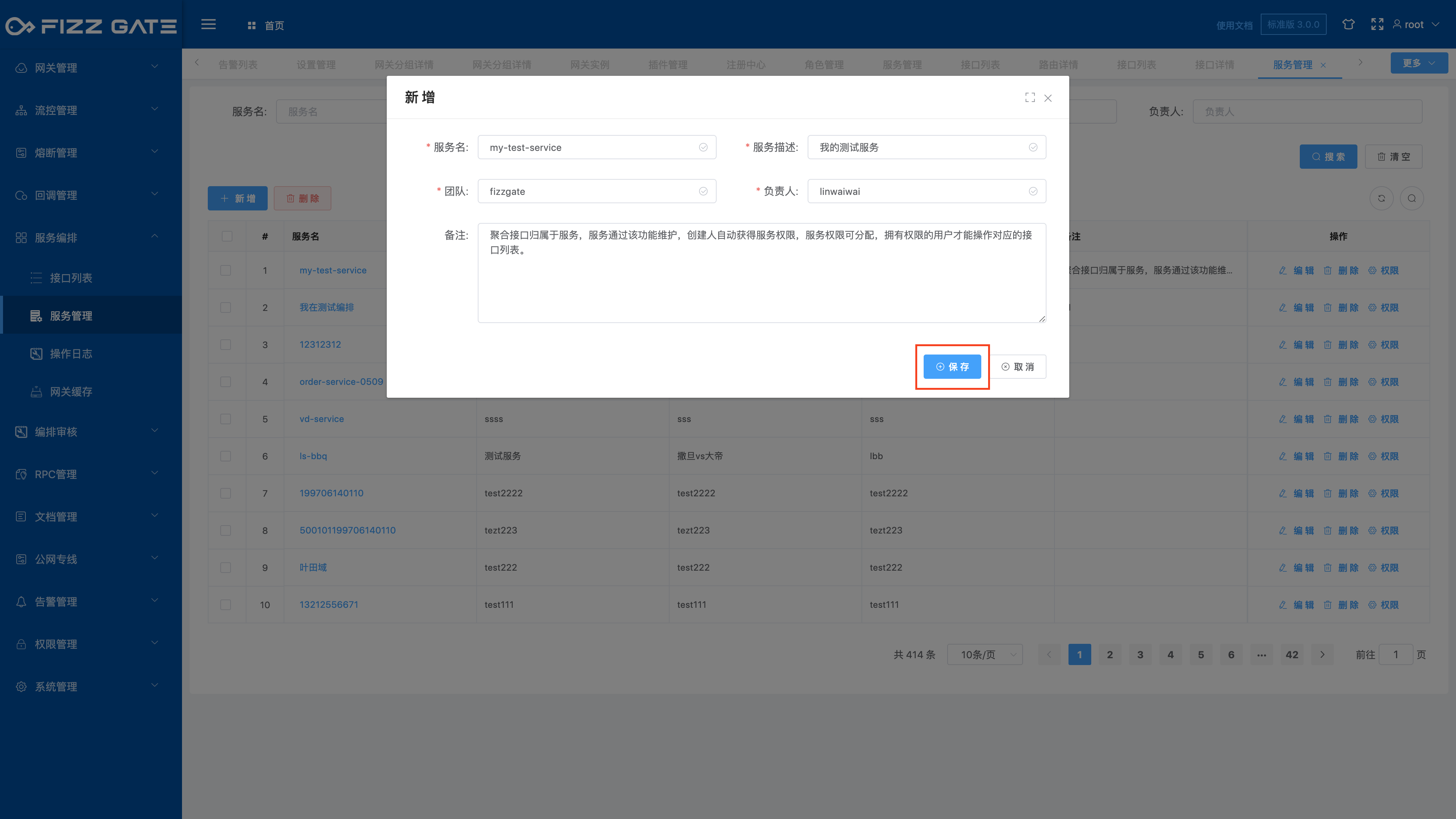Switch to 插件管理 tab
The height and width of the screenshot is (819, 1456).
667,65
